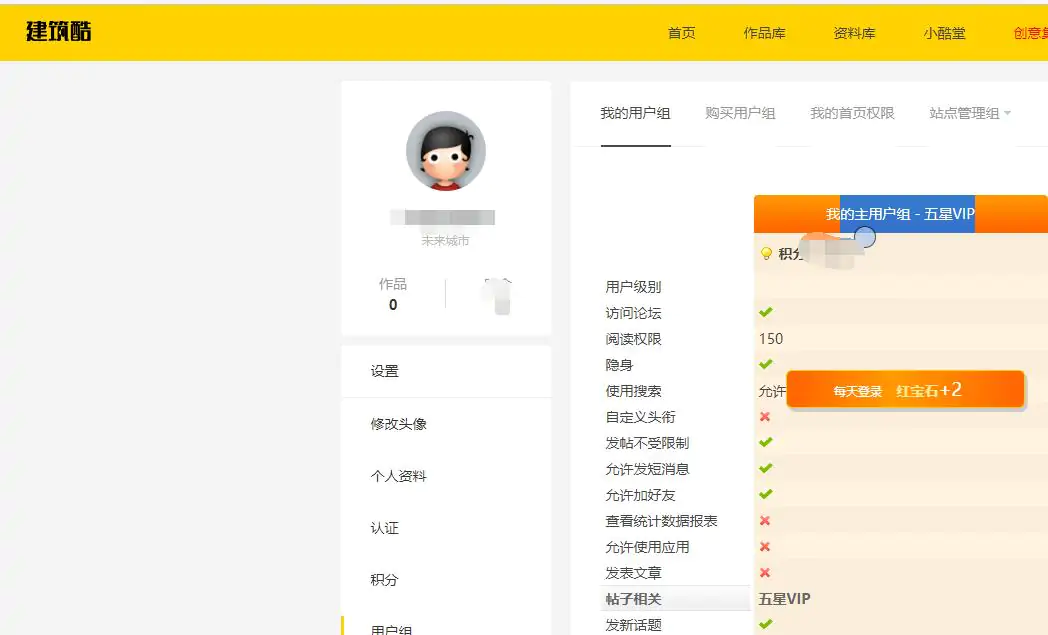Click the light bulb icon beside 积分

click(766, 253)
